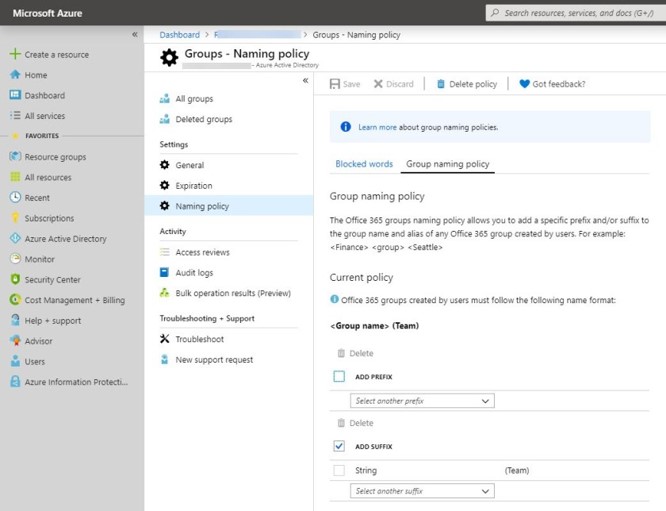Follow the Learn more link
The width and height of the screenshot is (666, 511).
point(377,127)
